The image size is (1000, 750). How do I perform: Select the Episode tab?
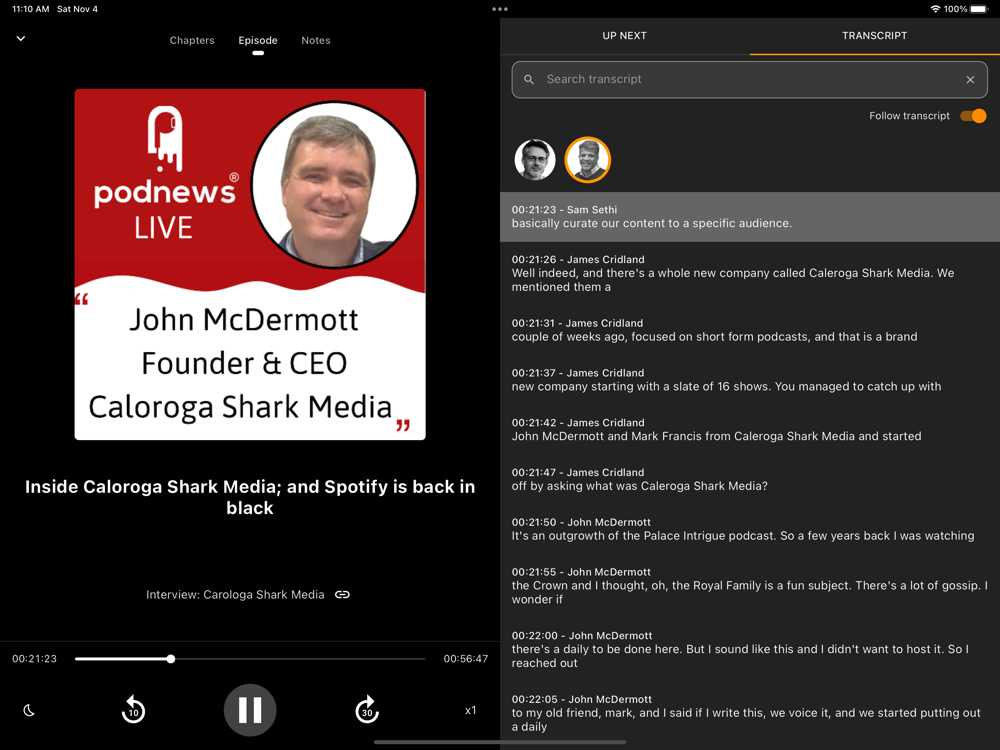[x=258, y=40]
